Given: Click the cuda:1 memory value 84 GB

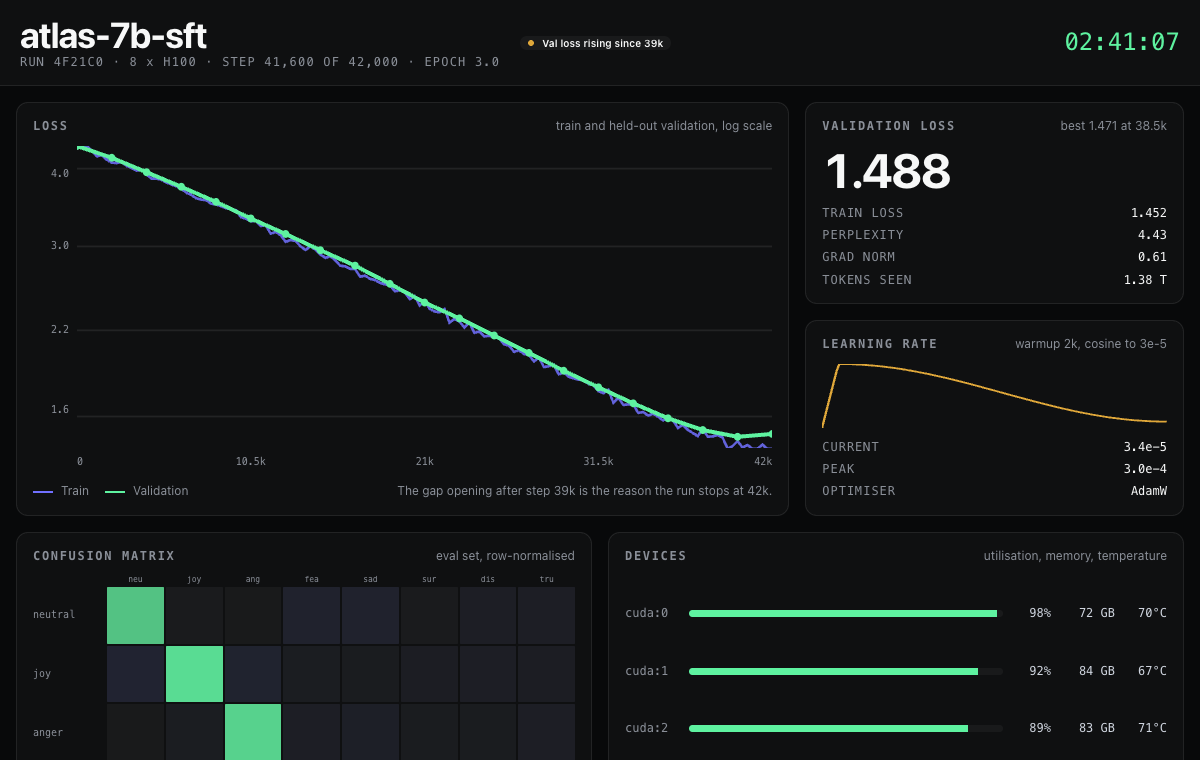Looking at the screenshot, I should click(x=1096, y=672).
